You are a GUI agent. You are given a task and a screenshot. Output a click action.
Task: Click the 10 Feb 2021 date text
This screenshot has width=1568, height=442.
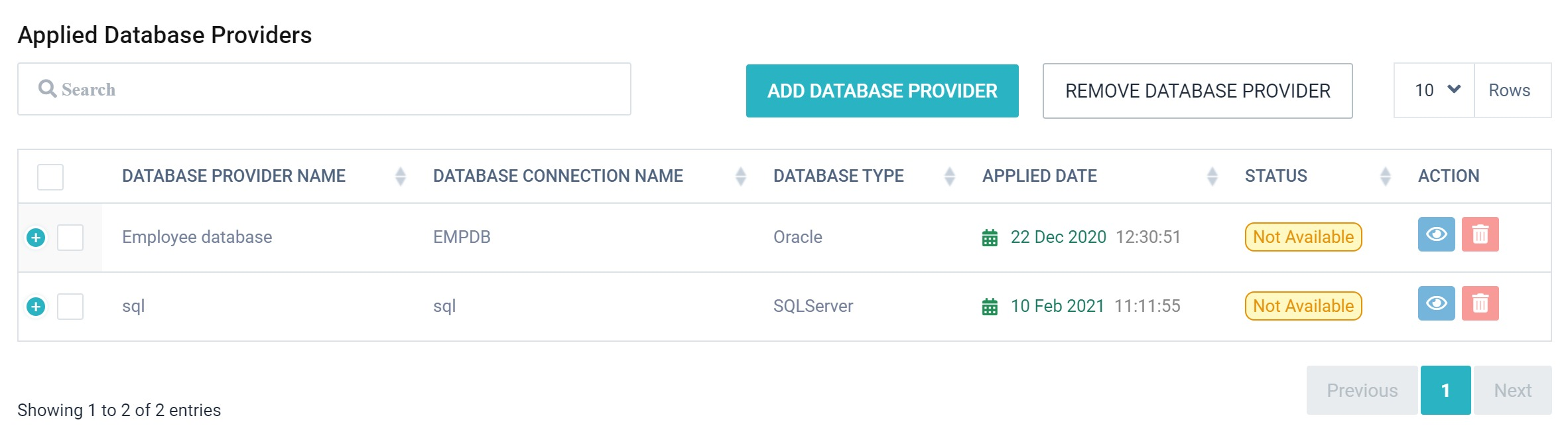[1057, 306]
